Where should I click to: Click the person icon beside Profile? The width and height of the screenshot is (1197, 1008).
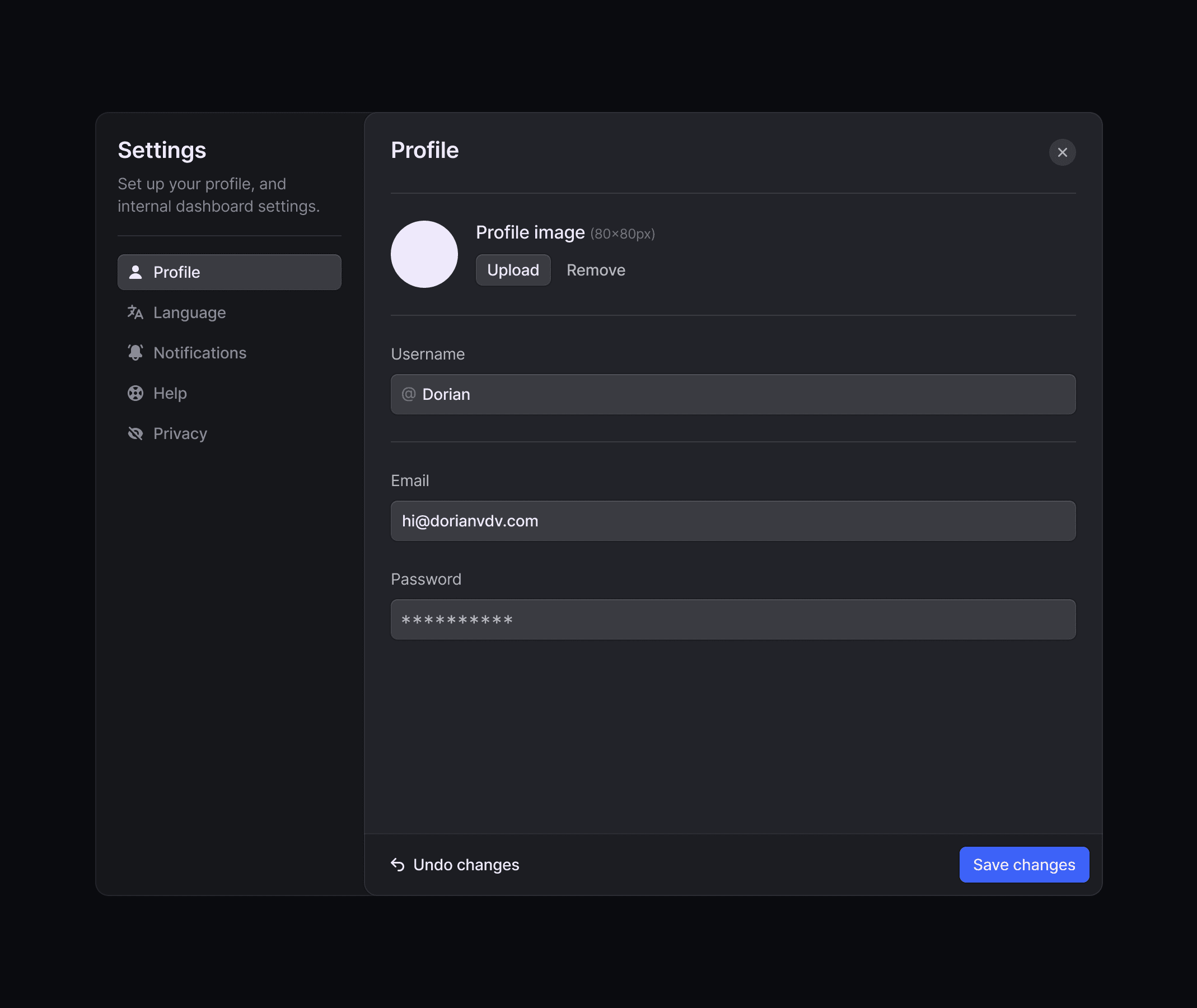tap(135, 272)
